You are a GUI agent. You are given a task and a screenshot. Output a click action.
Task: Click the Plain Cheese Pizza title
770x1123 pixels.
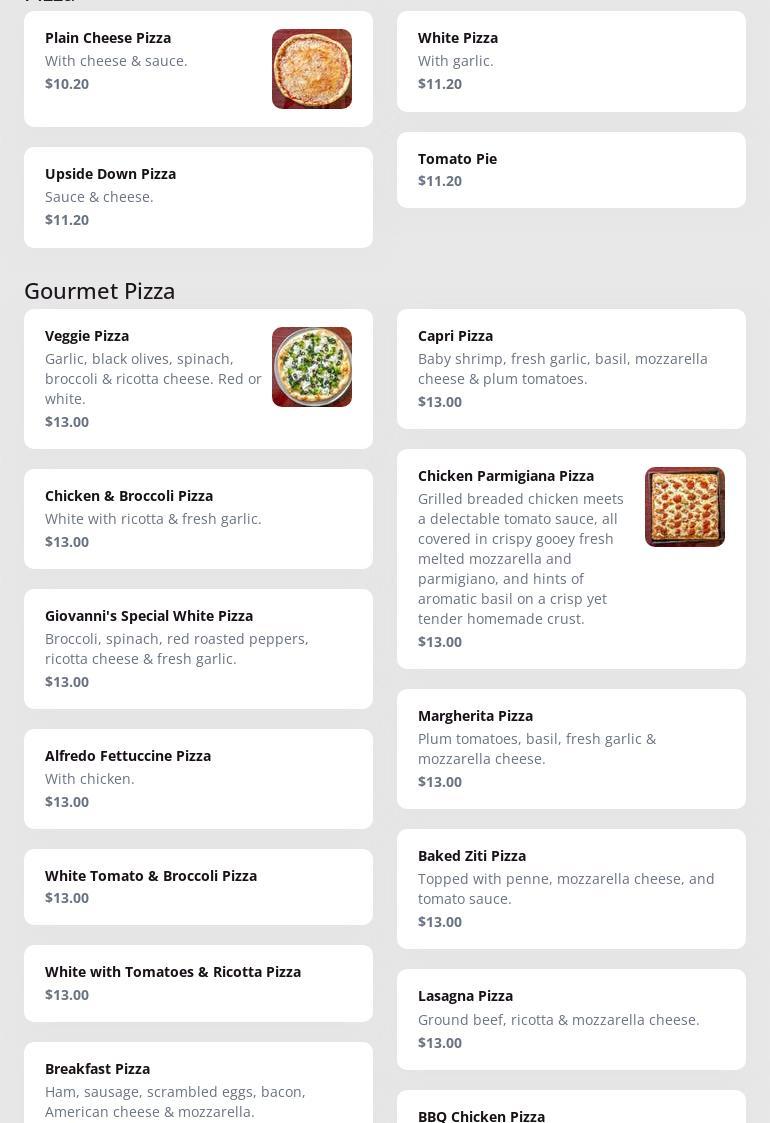[x=108, y=38]
